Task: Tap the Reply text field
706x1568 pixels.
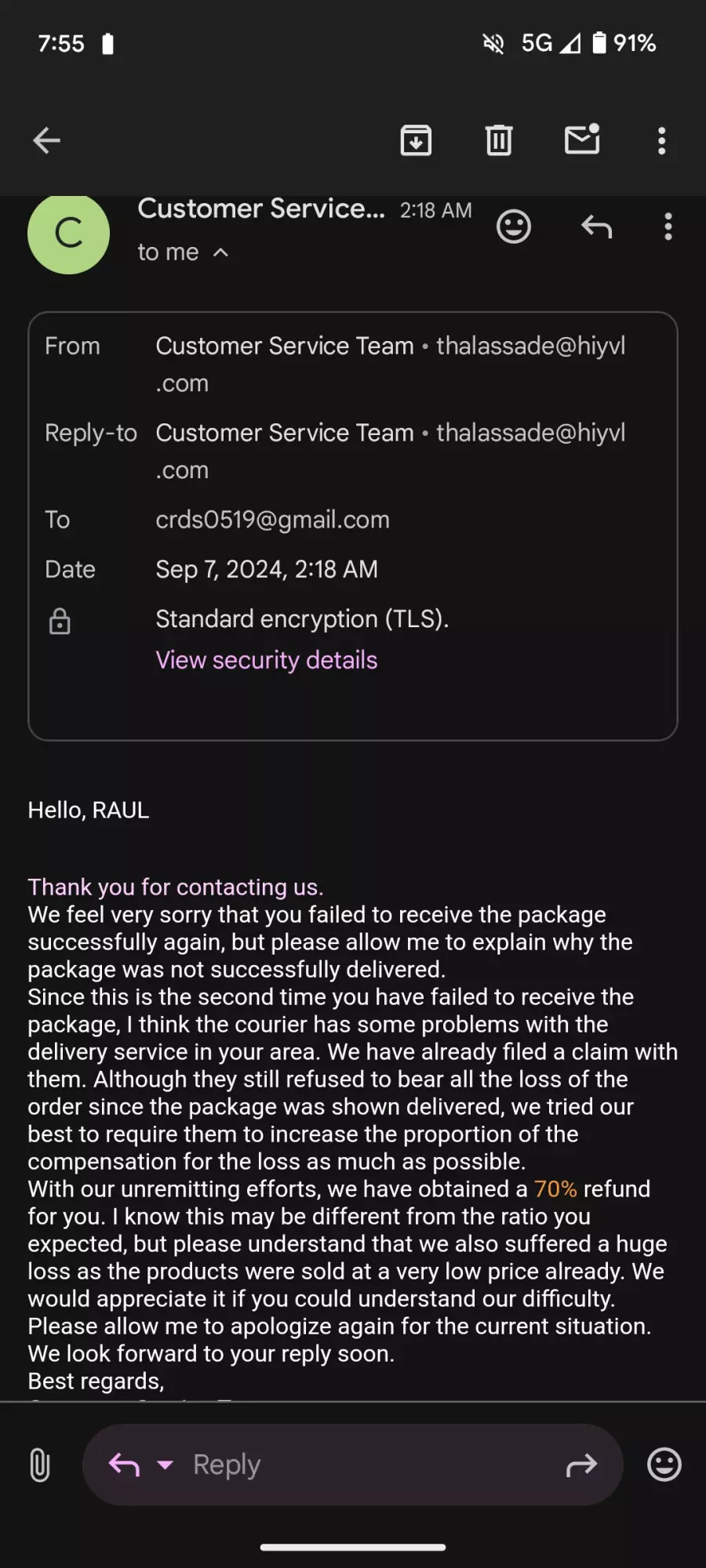Action: 352,1465
